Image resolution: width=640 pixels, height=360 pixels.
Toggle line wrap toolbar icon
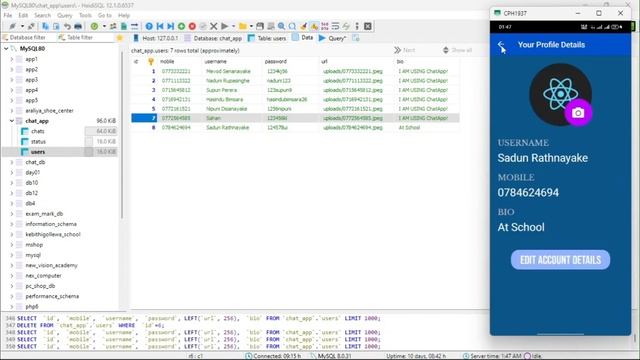coord(335,26)
